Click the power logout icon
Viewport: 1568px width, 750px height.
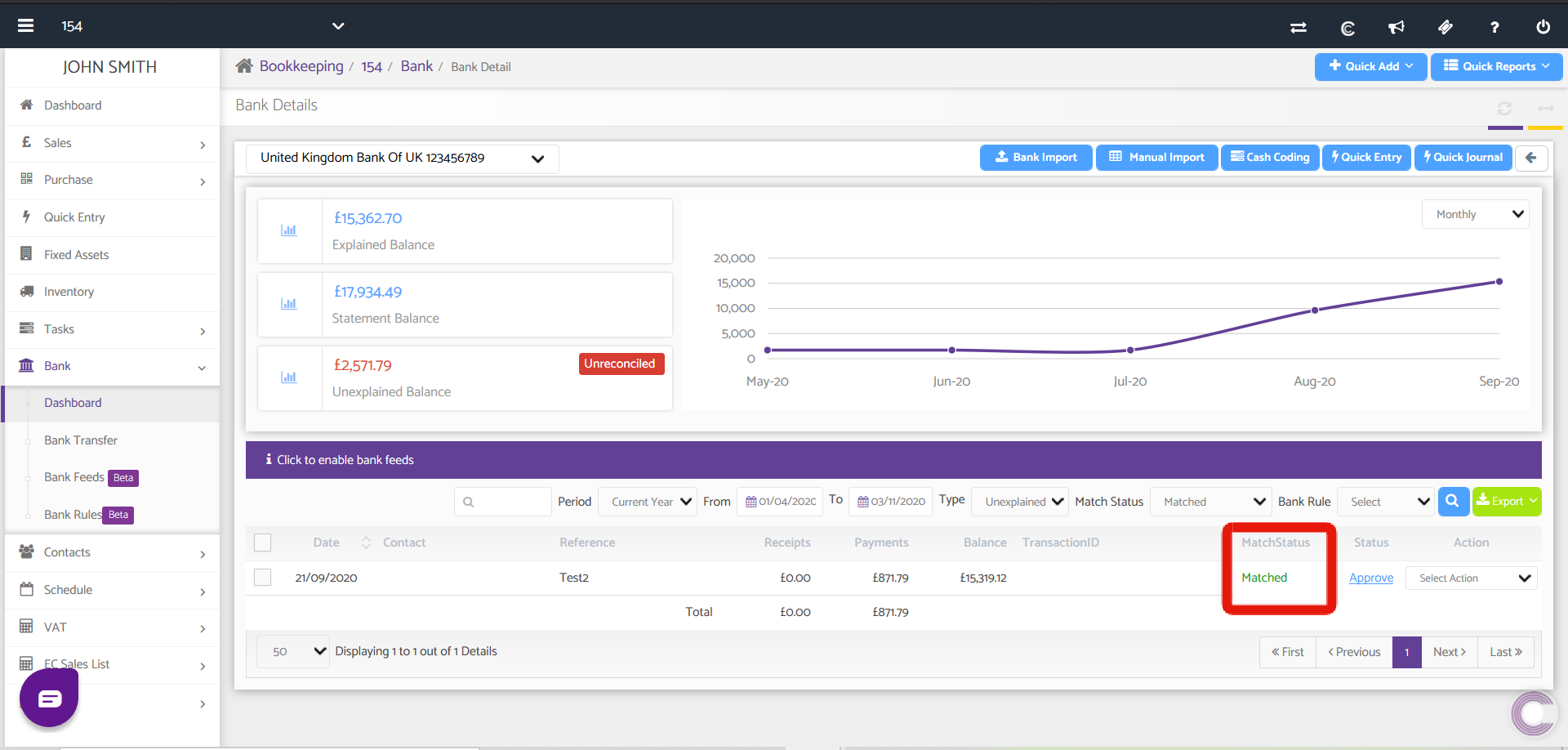(x=1543, y=27)
